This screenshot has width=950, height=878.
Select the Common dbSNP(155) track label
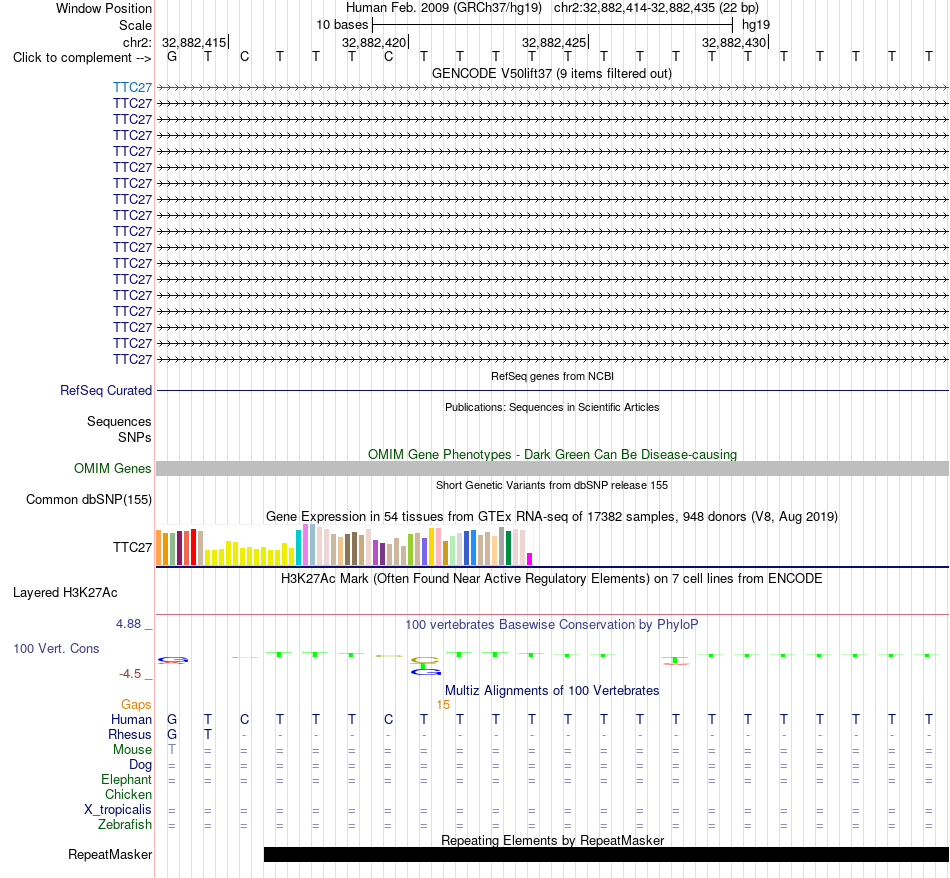88,499
